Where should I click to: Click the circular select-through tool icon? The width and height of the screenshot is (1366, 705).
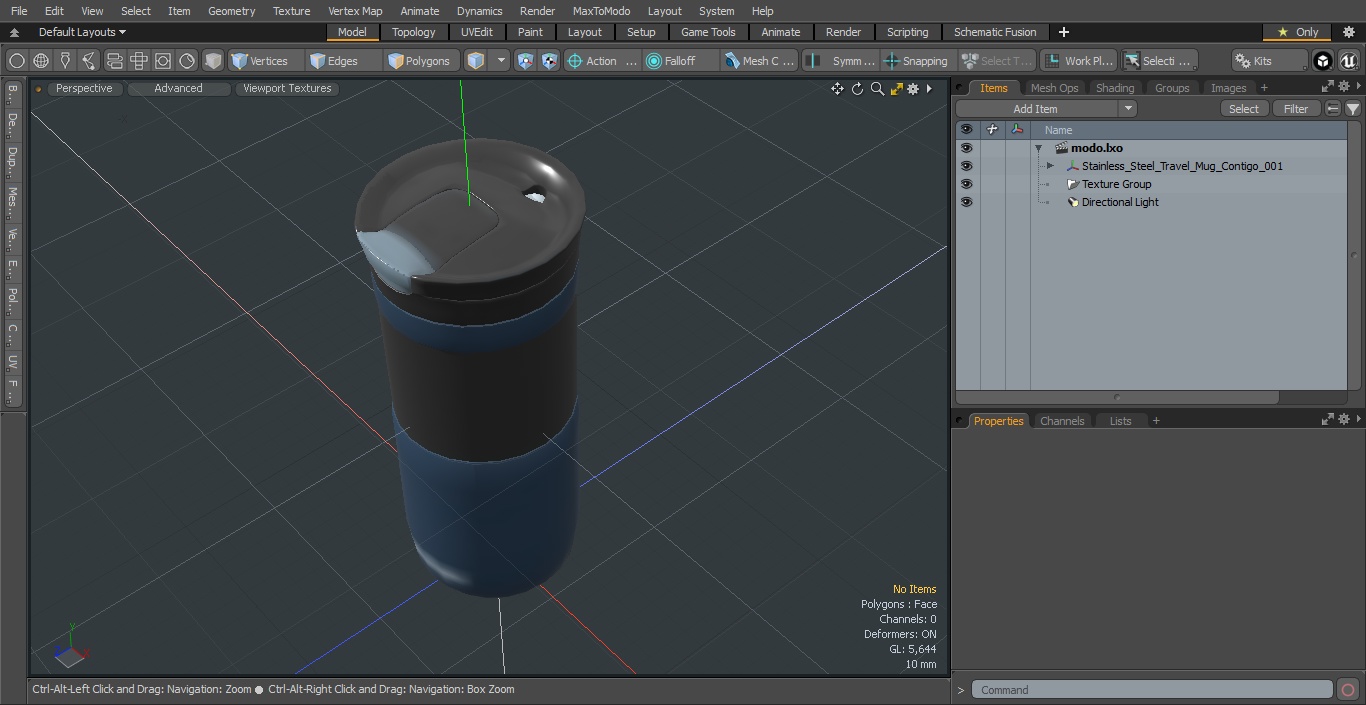[x=17, y=61]
